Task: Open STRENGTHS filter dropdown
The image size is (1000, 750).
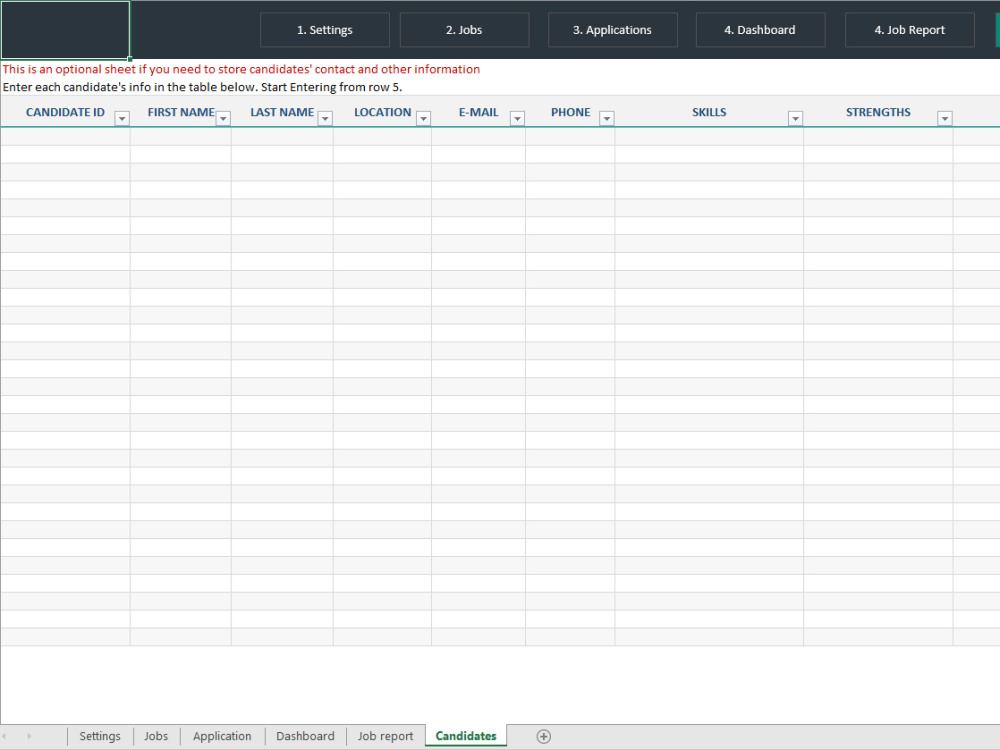Action: coord(944,118)
